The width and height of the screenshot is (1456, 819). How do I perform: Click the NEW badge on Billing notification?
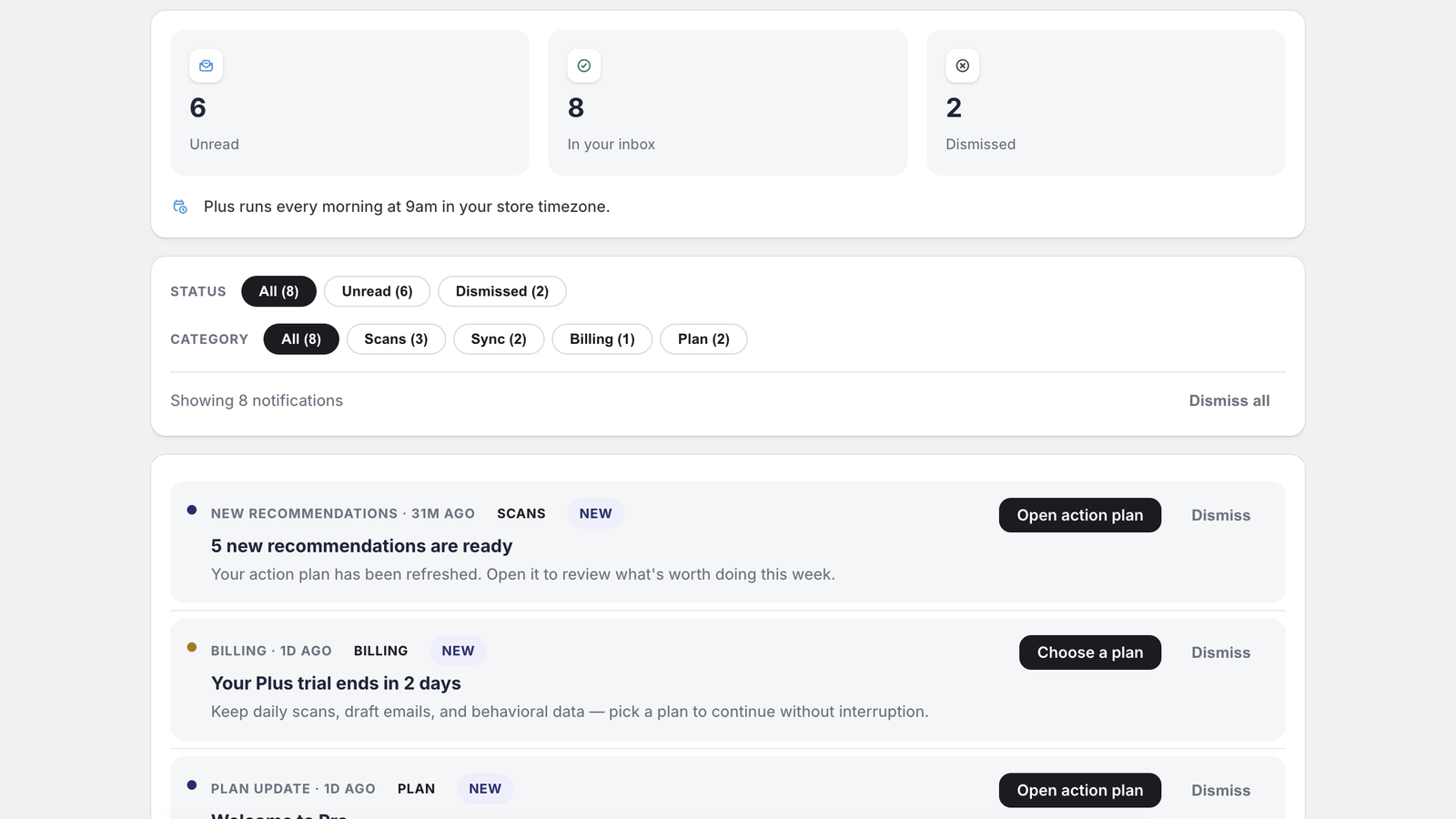tap(458, 651)
